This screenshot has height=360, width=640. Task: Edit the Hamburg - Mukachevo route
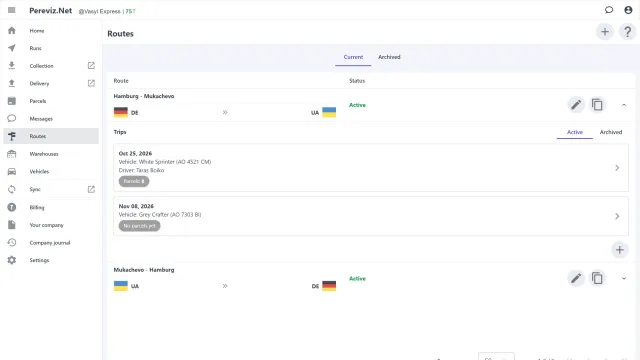tap(576, 105)
